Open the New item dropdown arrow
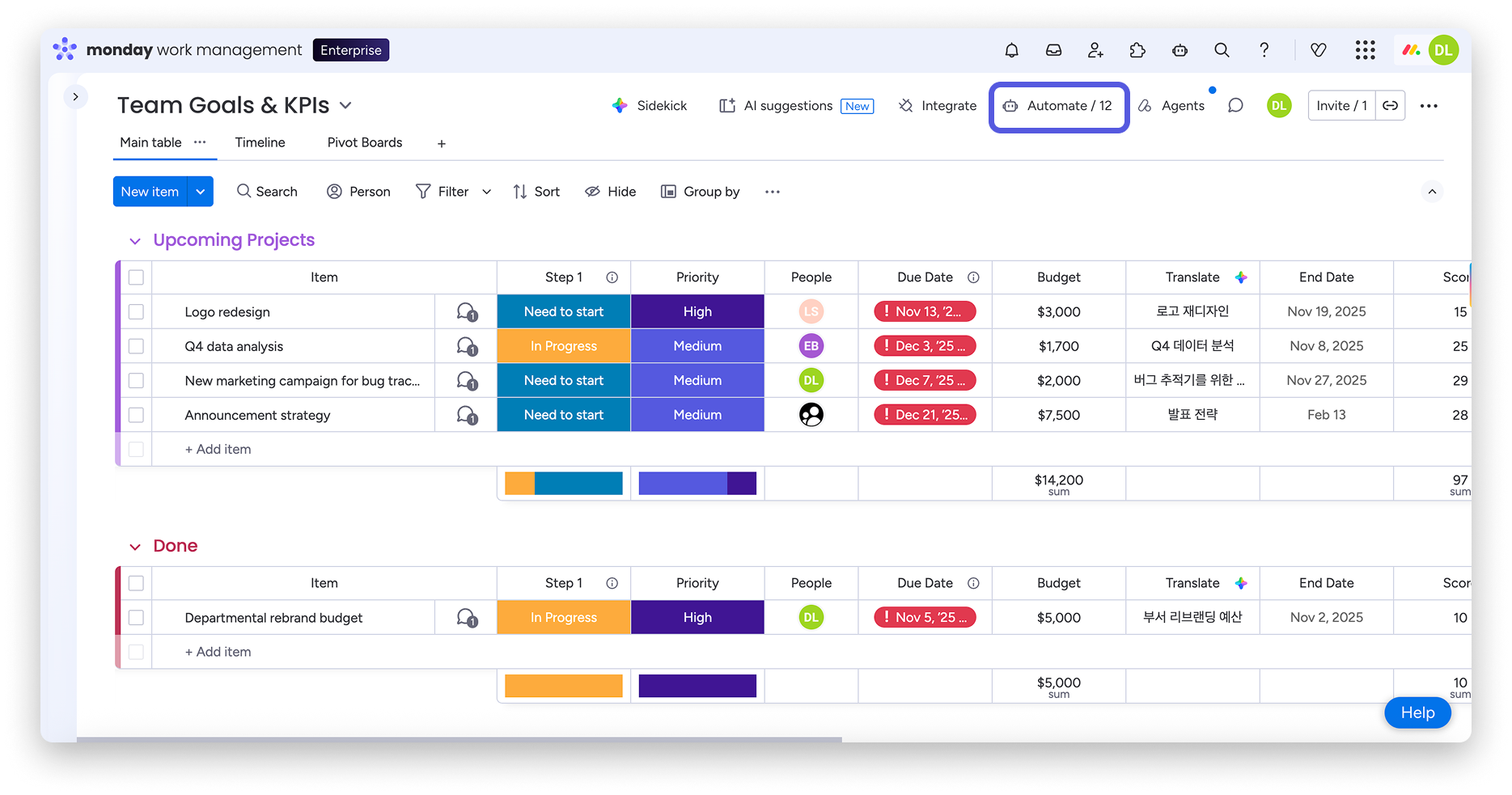 (x=200, y=192)
